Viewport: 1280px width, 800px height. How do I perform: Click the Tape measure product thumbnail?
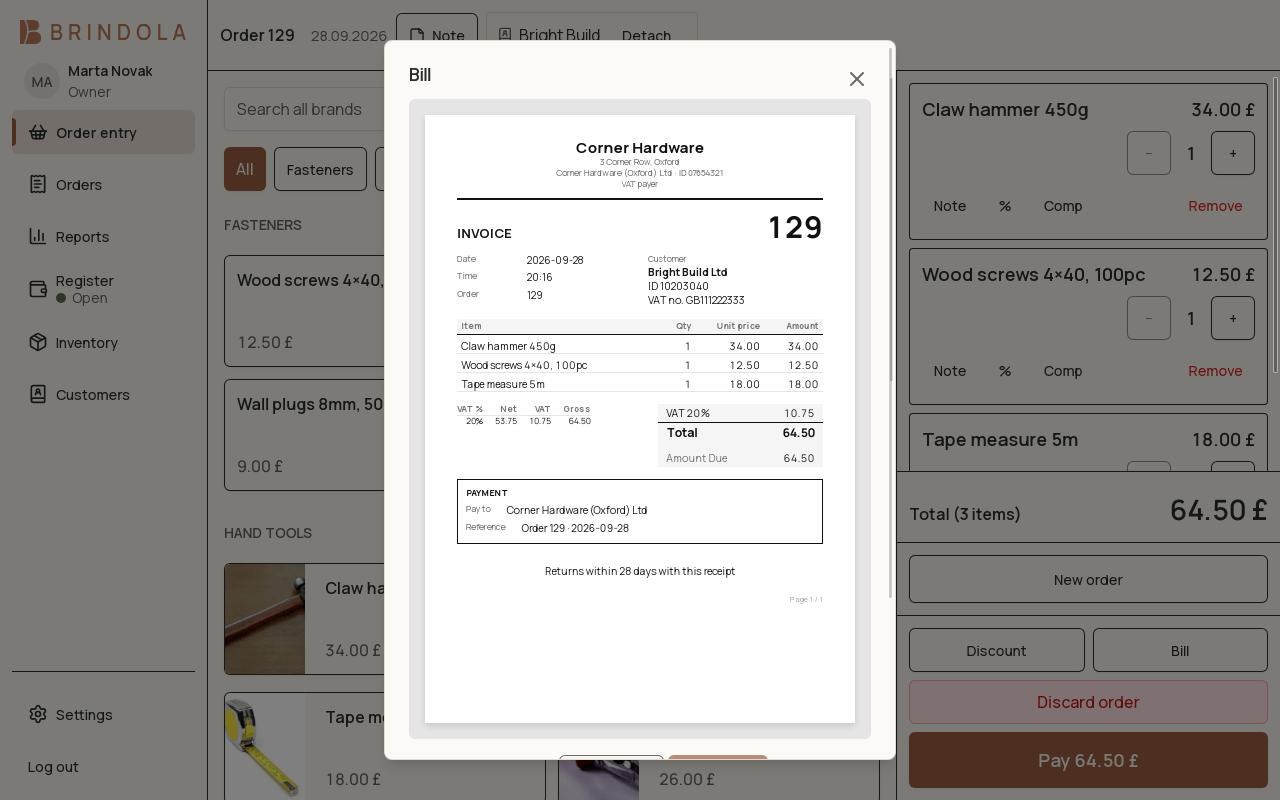pyautogui.click(x=265, y=746)
